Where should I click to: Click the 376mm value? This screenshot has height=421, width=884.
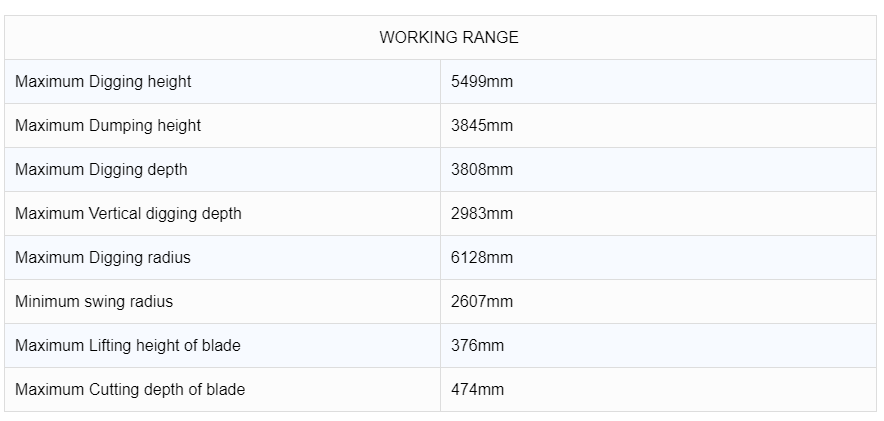[477, 346]
